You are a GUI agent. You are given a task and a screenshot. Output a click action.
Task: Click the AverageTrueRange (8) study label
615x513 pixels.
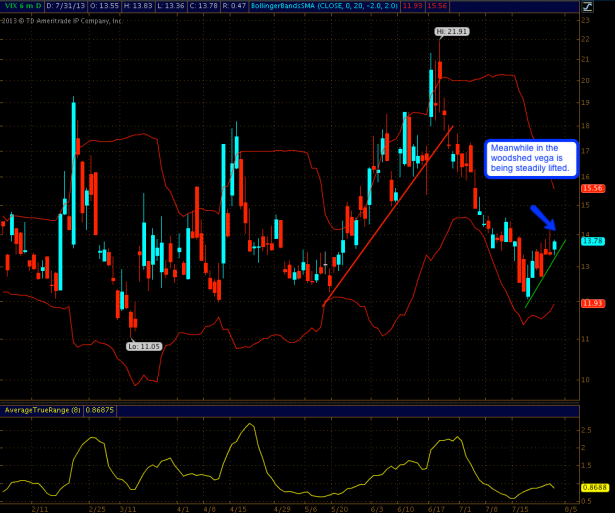pos(38,410)
